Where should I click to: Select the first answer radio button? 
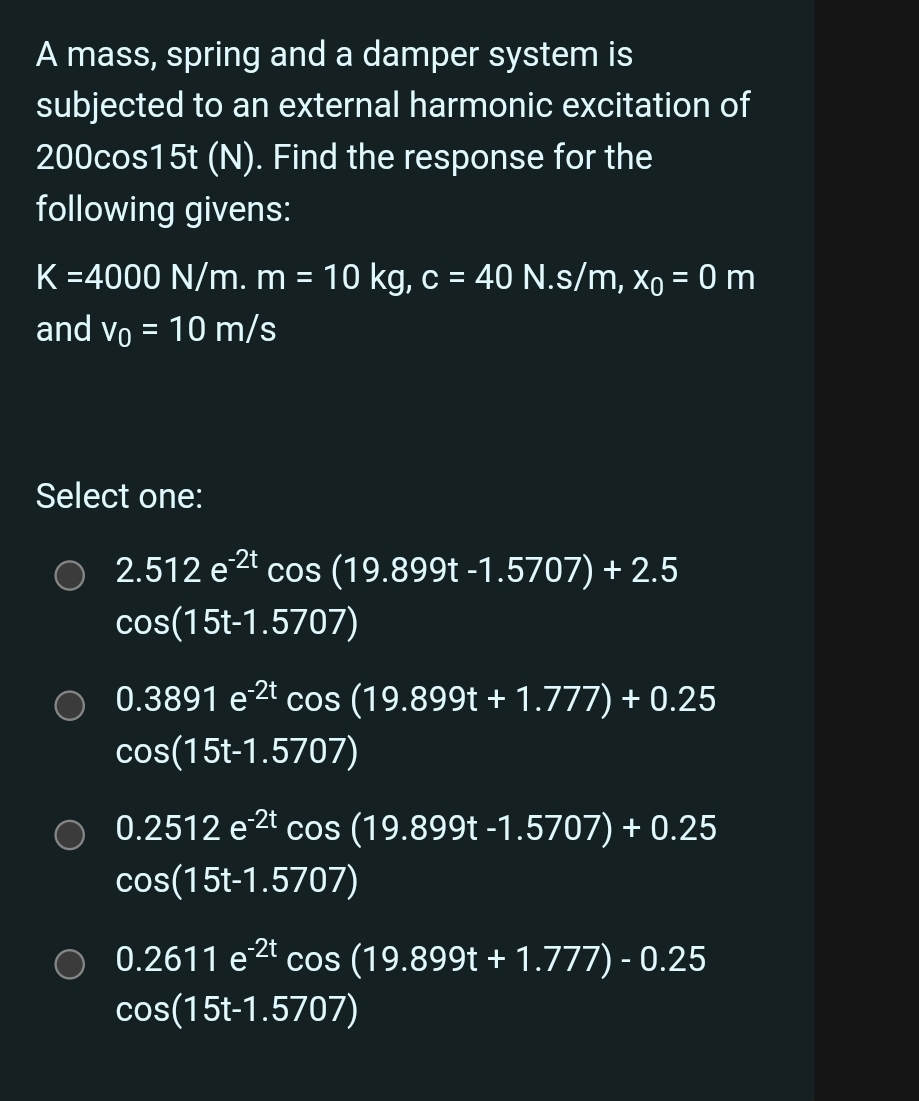[x=70, y=574]
